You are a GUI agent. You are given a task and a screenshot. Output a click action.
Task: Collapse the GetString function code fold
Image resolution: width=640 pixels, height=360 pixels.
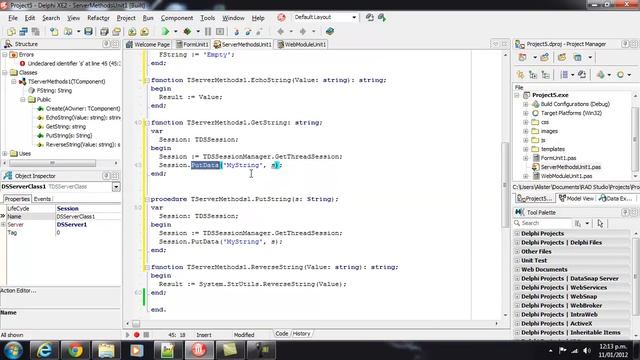click(x=146, y=122)
